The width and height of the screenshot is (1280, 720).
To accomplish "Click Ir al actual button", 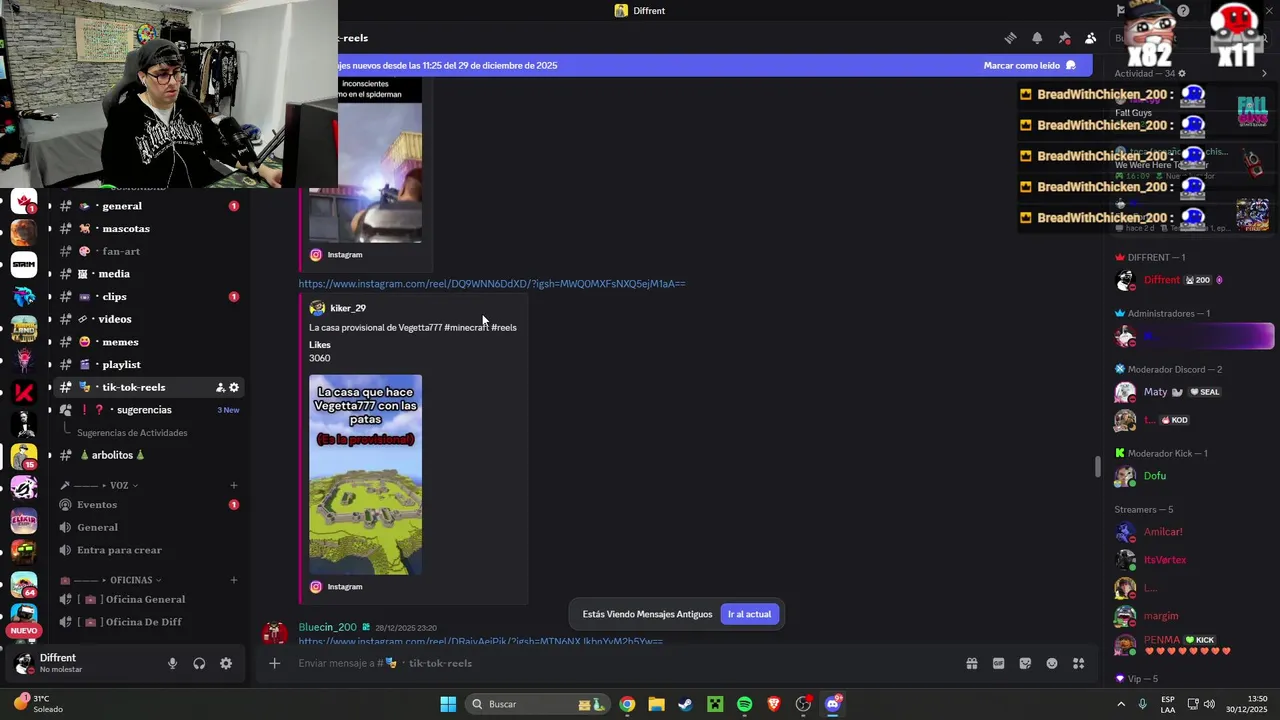I will (749, 614).
